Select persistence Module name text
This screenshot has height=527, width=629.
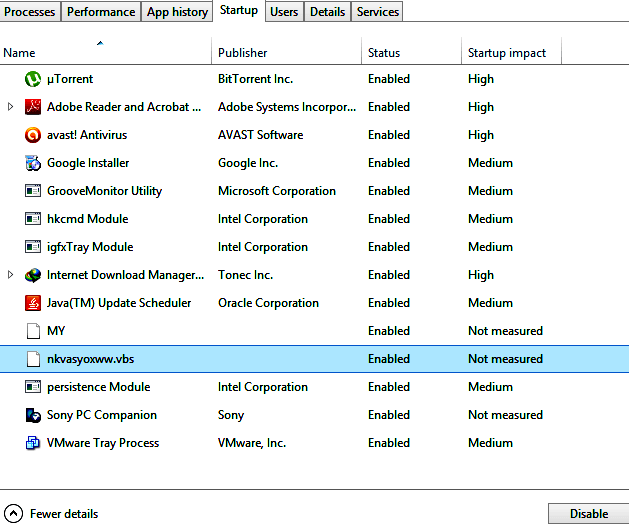[98, 387]
